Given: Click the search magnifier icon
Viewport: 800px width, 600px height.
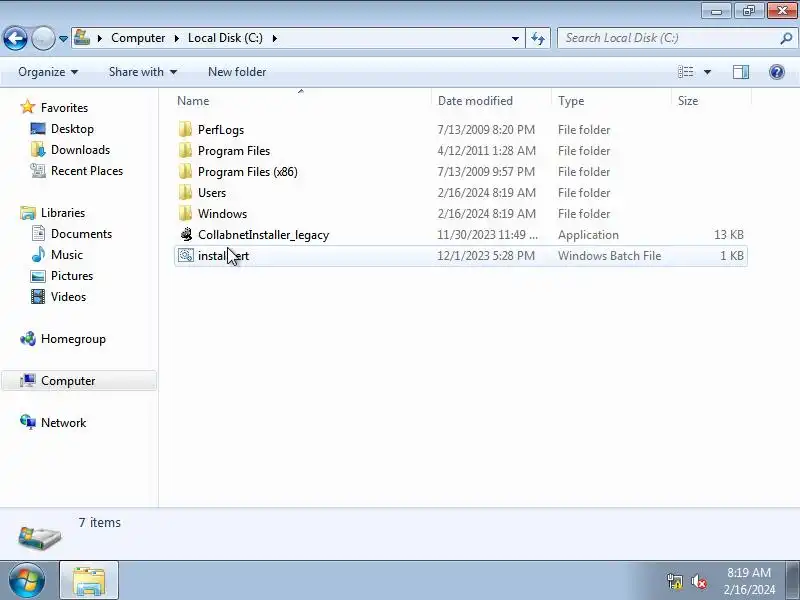Looking at the screenshot, I should point(786,38).
